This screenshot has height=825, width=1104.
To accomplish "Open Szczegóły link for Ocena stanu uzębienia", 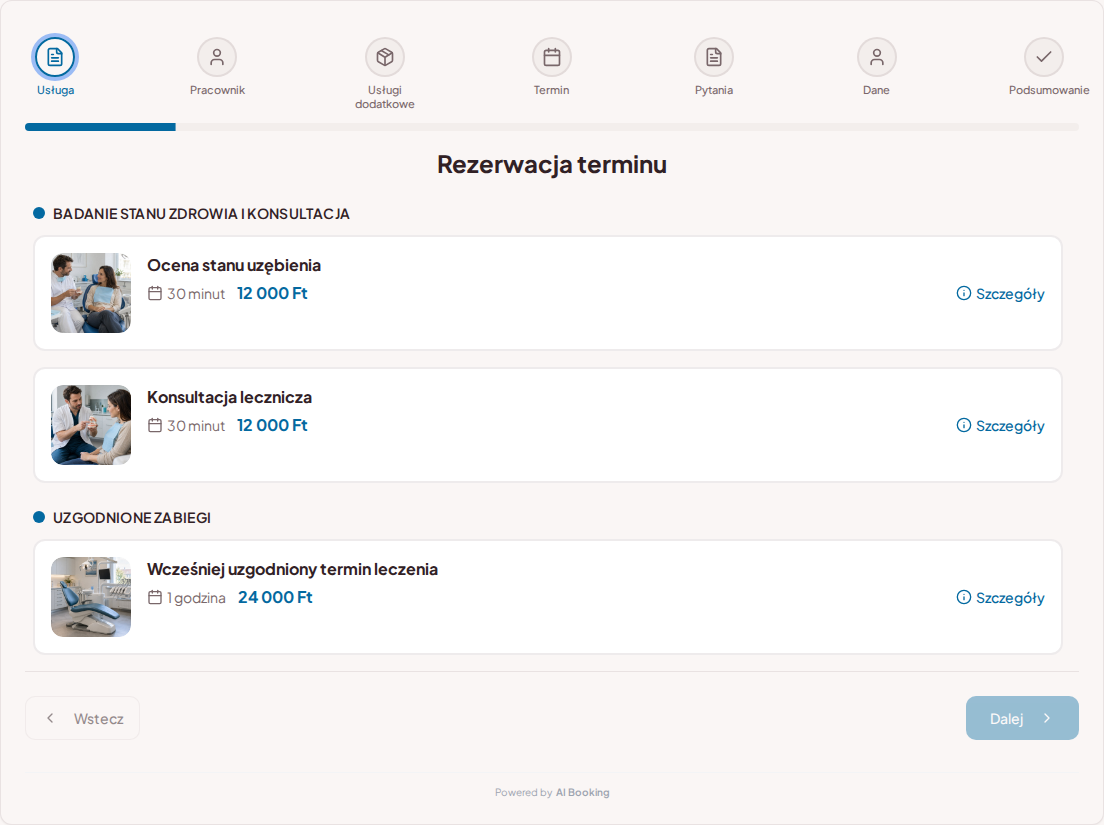I will [1000, 294].
